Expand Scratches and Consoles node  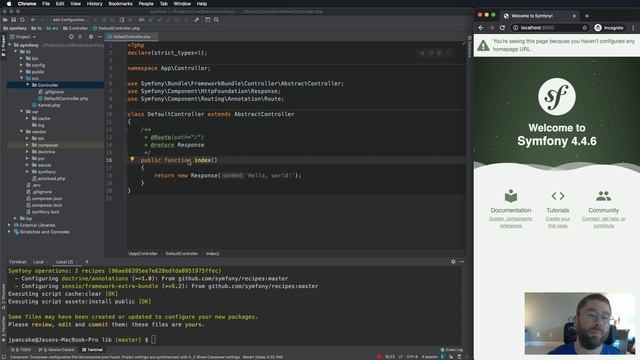click(x=9, y=232)
